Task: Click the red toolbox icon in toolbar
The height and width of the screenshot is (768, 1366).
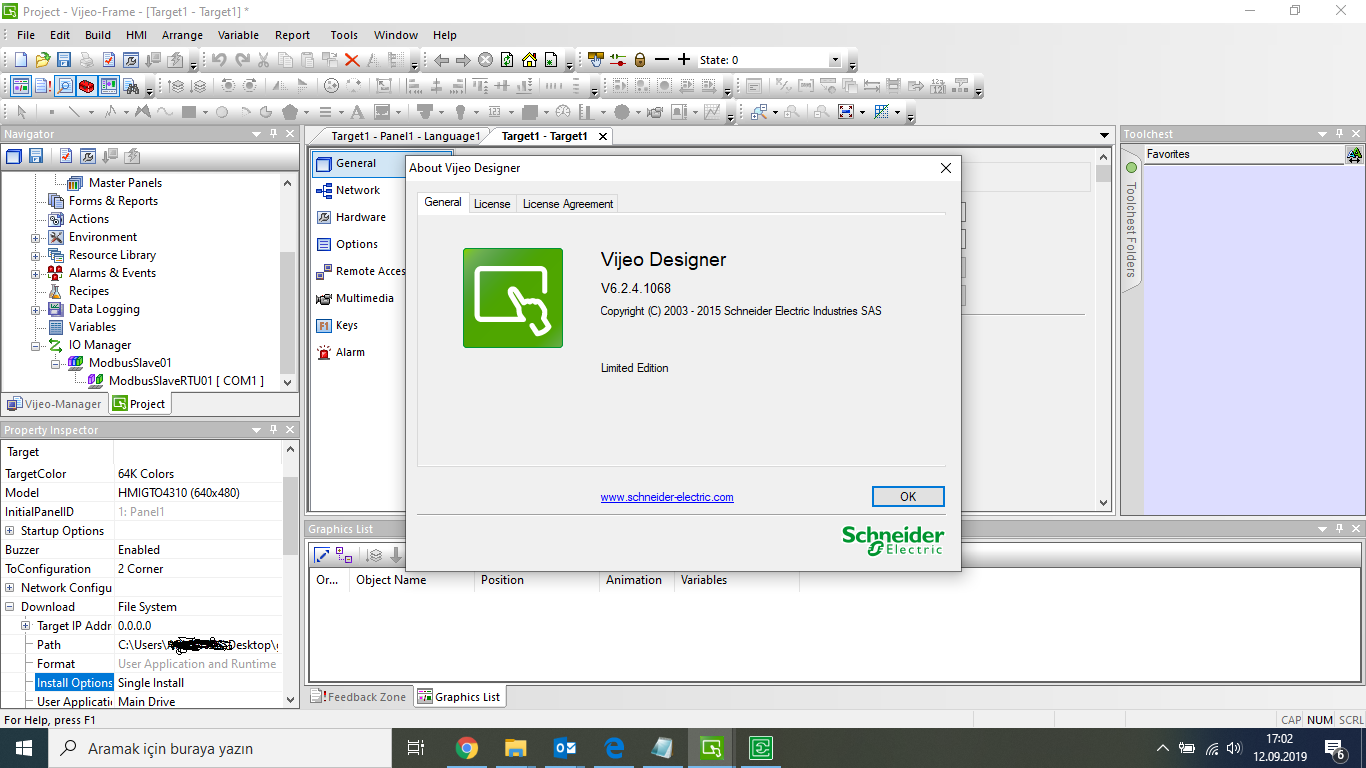Action: tap(87, 86)
